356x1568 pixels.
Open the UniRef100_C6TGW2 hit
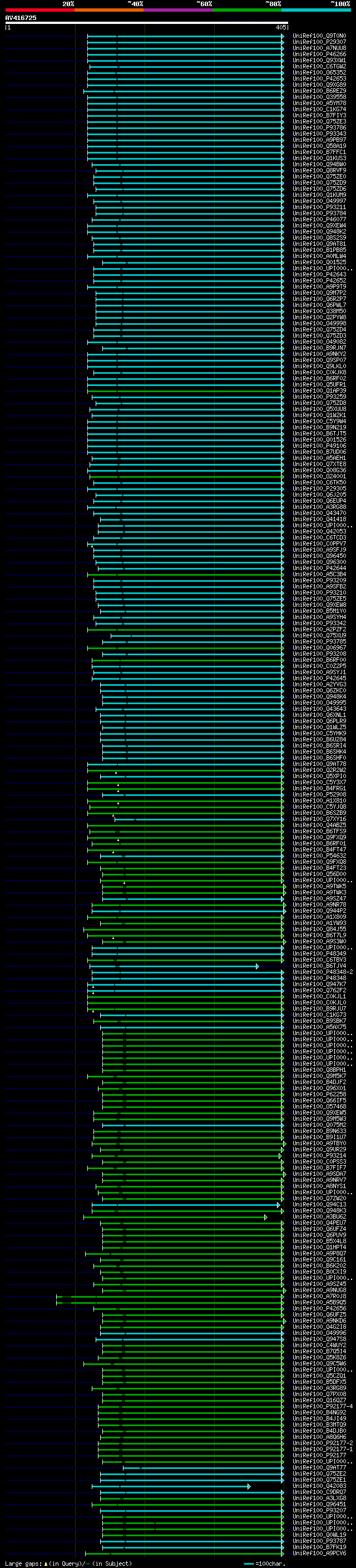click(x=319, y=66)
